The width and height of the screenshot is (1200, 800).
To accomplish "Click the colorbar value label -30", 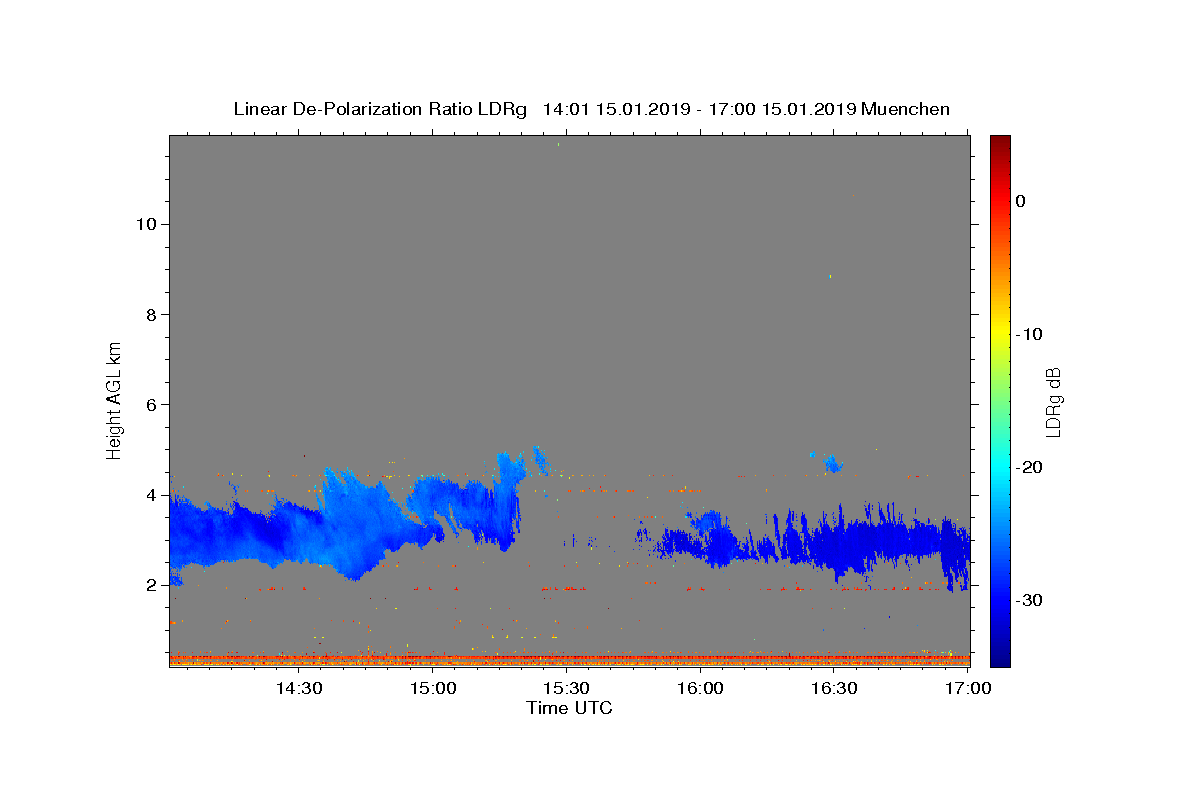I will point(1029,600).
